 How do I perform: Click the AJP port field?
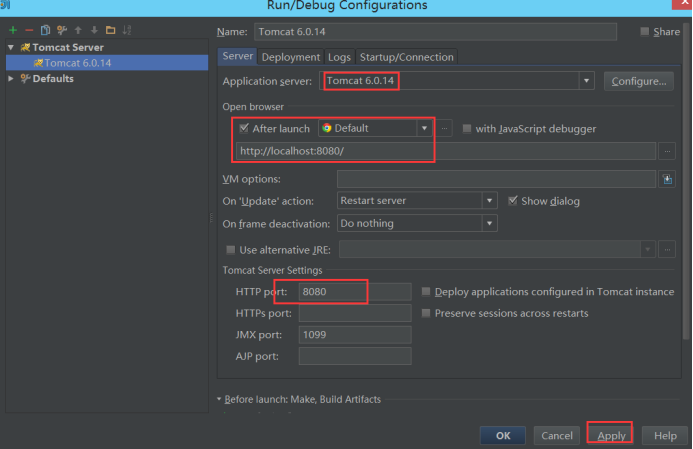(x=355, y=356)
